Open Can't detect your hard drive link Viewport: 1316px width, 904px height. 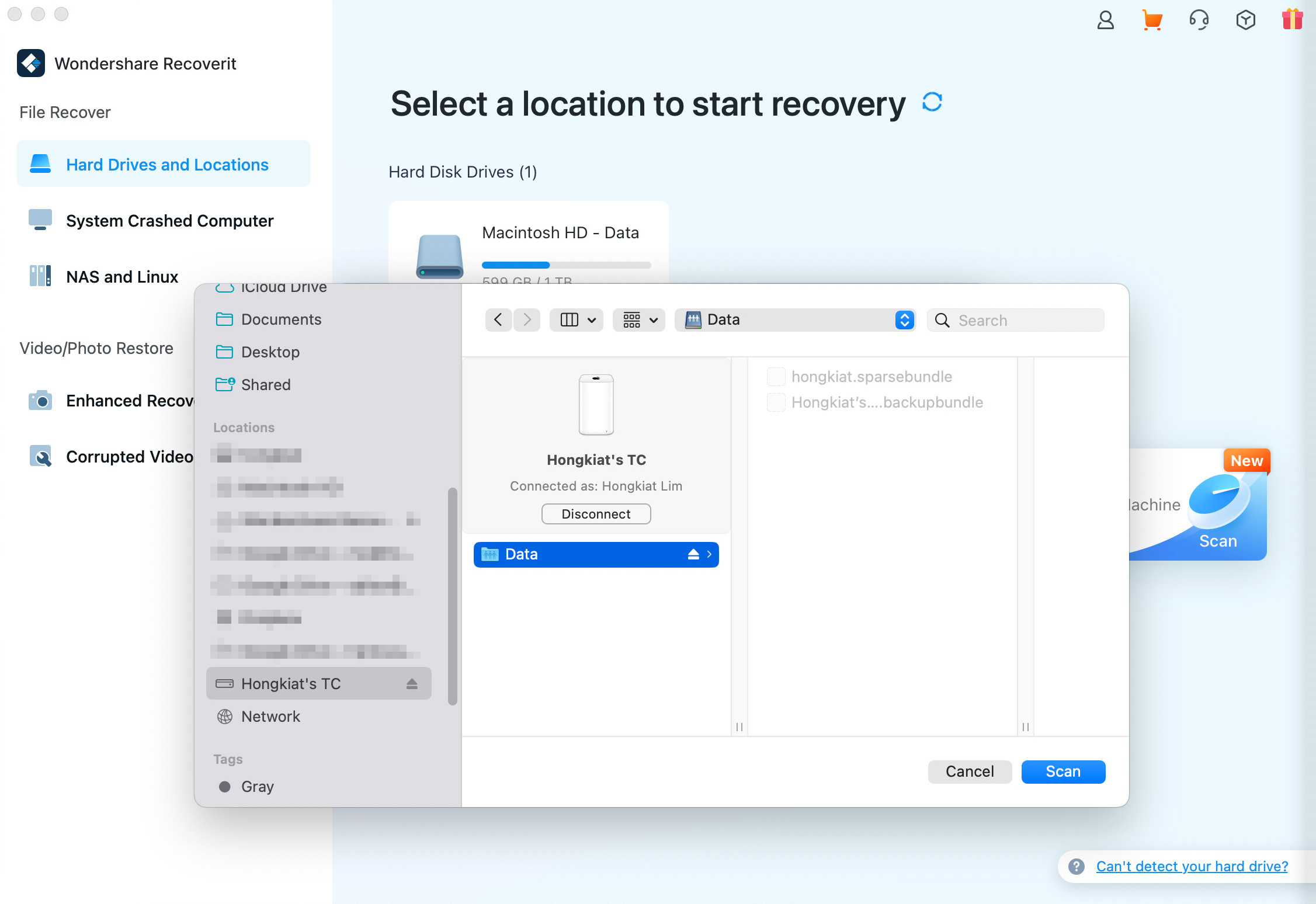tap(1192, 866)
